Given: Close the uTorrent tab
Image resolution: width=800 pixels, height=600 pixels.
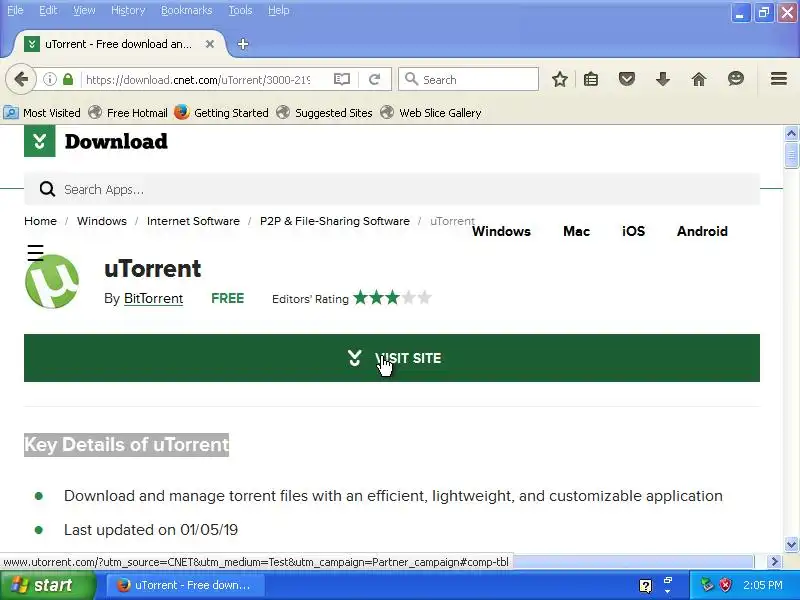Looking at the screenshot, I should pyautogui.click(x=210, y=44).
